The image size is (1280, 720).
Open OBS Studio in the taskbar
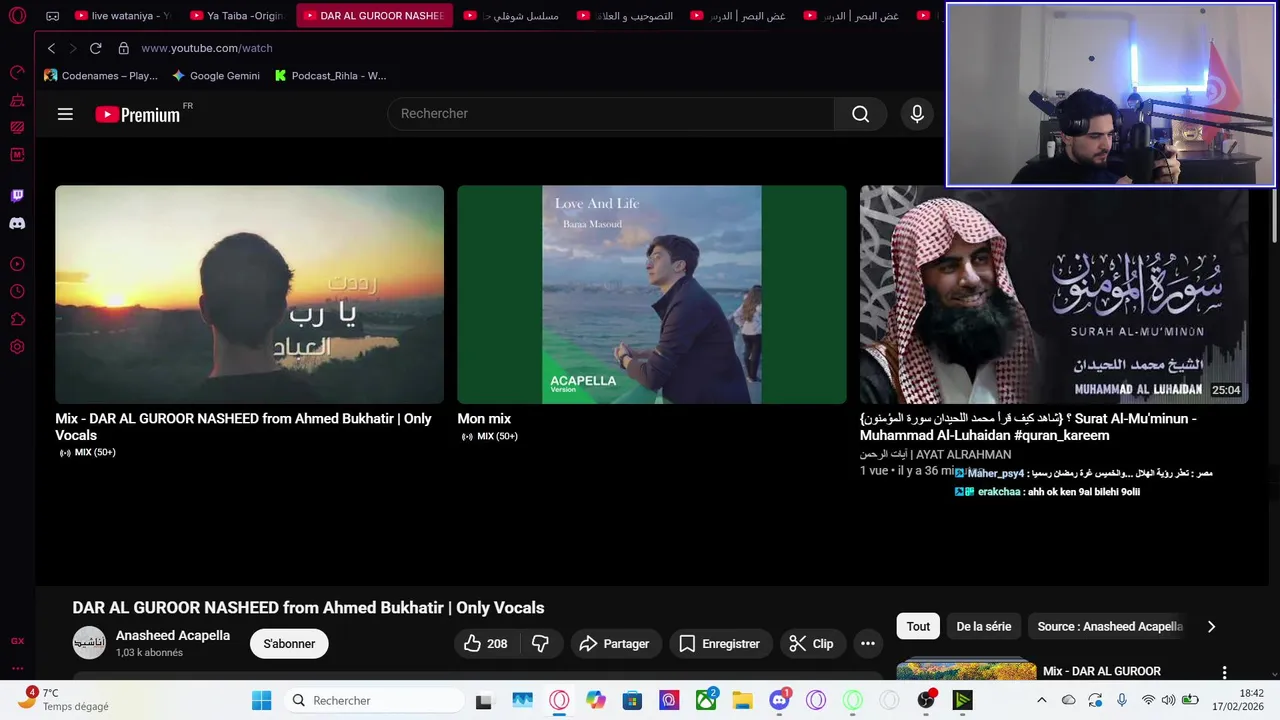926,700
